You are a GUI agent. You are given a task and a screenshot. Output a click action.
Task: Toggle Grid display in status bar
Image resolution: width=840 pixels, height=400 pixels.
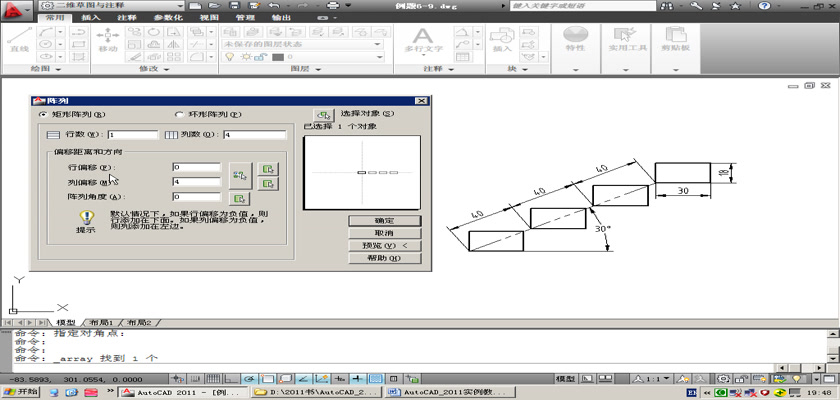coord(213,379)
